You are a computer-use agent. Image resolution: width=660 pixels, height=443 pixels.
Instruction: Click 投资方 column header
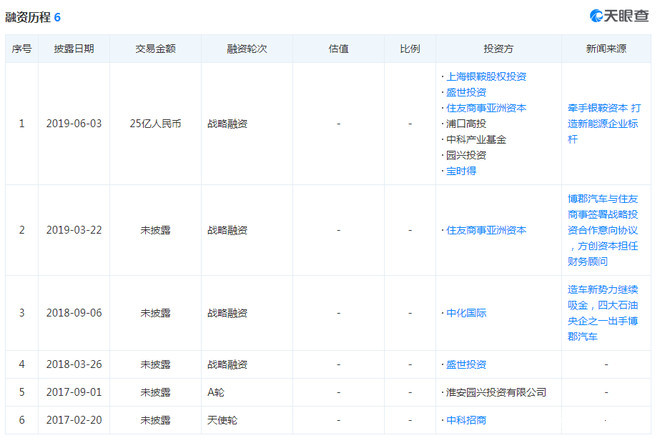pos(498,49)
